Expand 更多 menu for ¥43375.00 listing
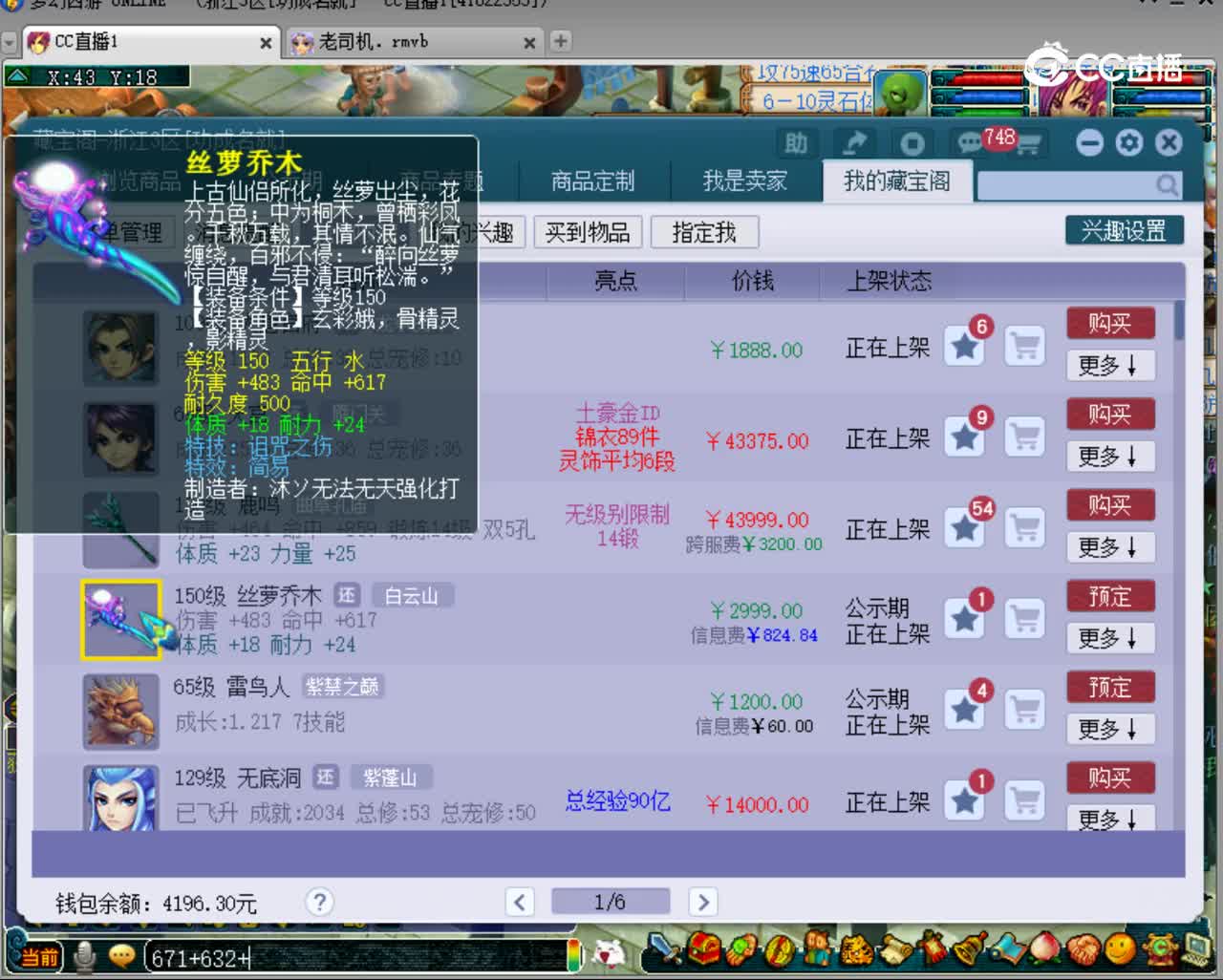The height and width of the screenshot is (980, 1223). pyautogui.click(x=1110, y=457)
